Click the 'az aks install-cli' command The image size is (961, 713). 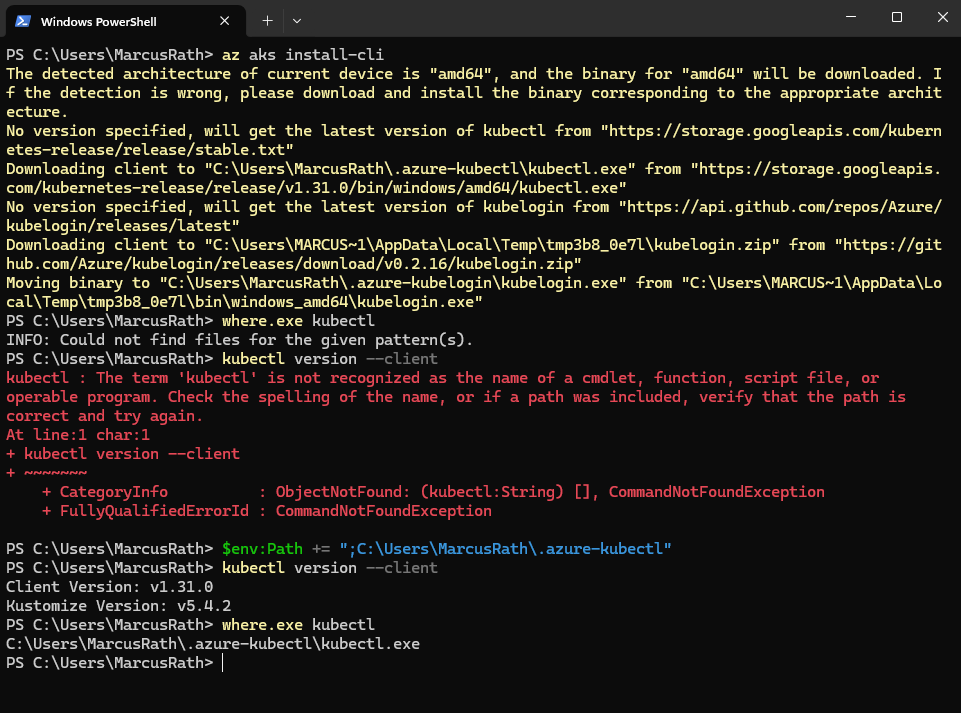(x=303, y=55)
